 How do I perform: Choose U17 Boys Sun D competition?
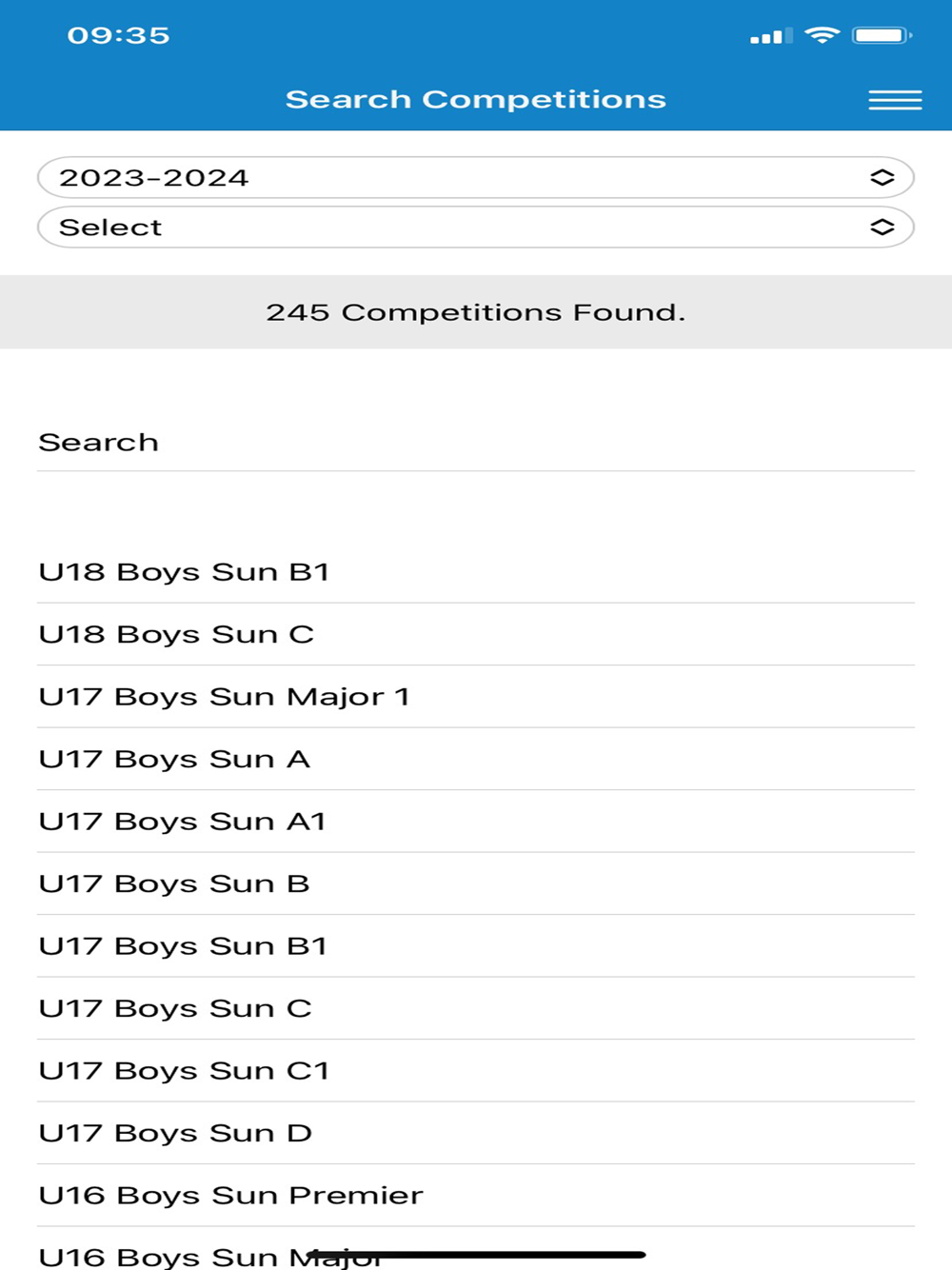point(175,1134)
